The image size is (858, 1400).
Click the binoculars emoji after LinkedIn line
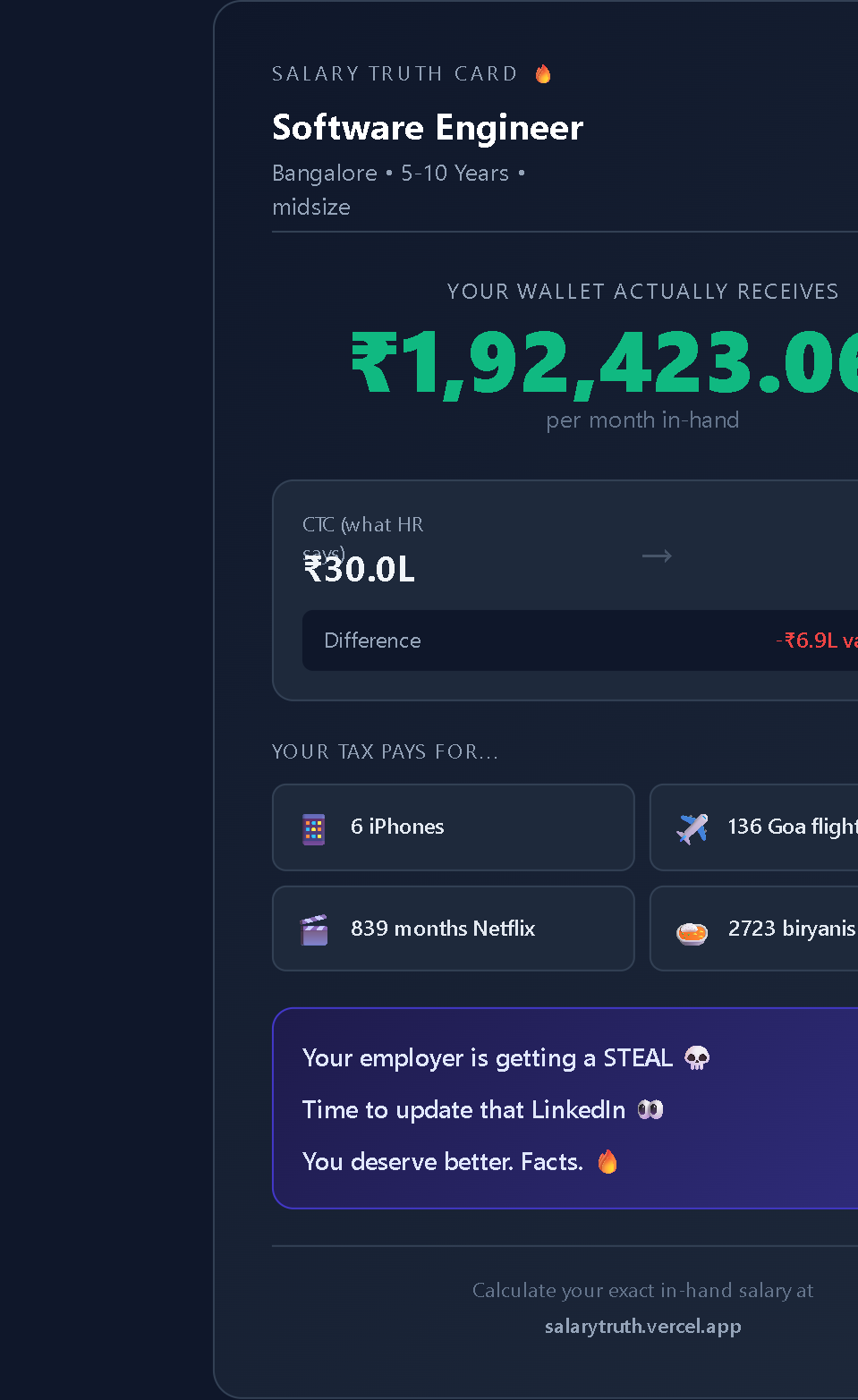tap(651, 1109)
